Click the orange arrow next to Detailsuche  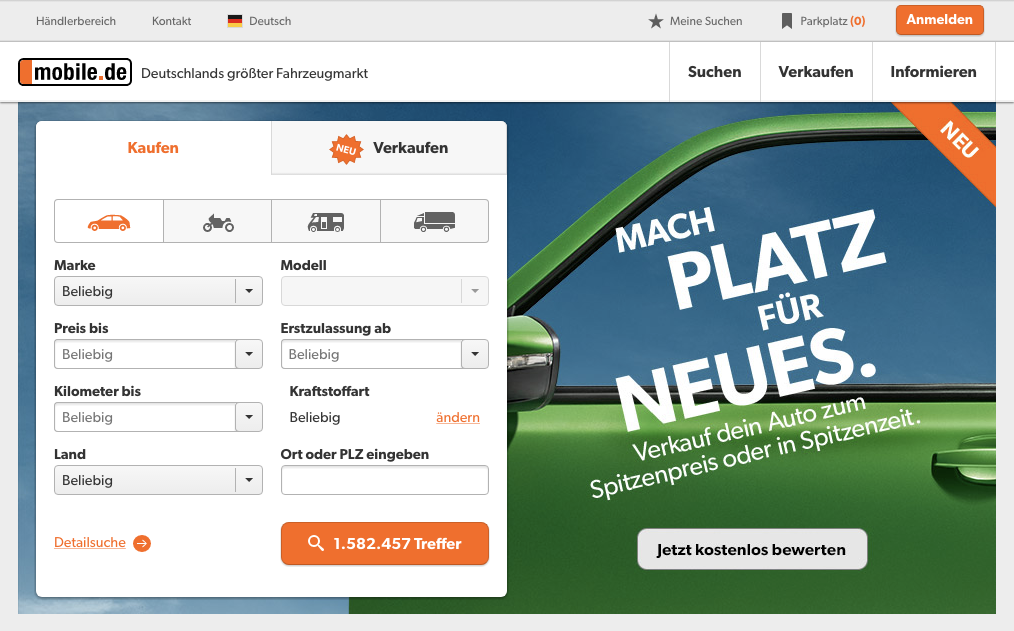(142, 543)
